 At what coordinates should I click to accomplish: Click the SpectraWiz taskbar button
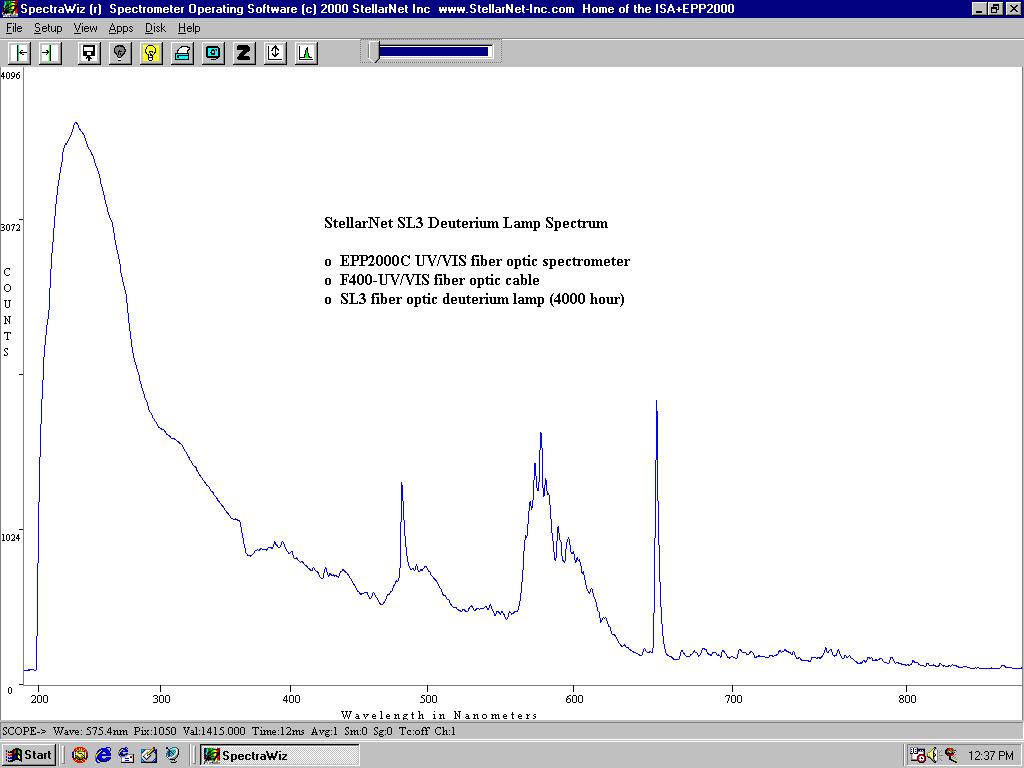[280, 756]
